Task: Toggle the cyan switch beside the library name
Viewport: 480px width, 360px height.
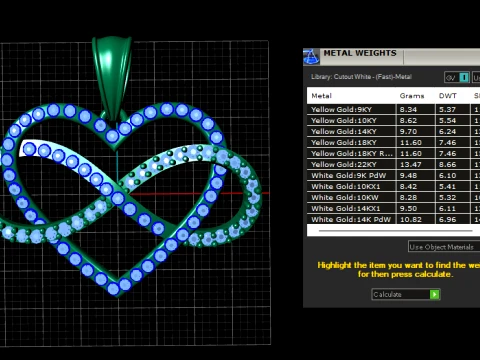Action: (464, 77)
